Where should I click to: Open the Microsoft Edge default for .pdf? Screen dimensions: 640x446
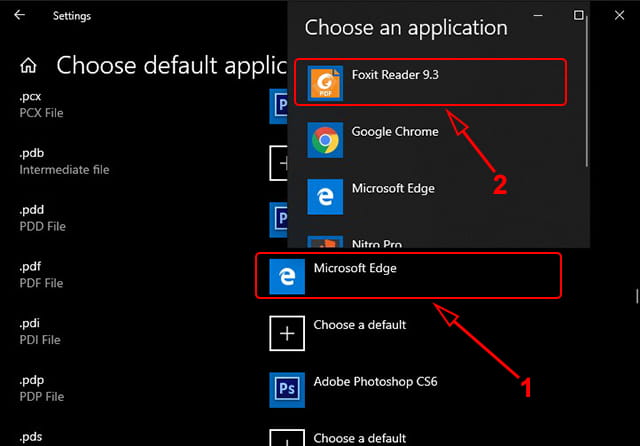[x=408, y=275]
